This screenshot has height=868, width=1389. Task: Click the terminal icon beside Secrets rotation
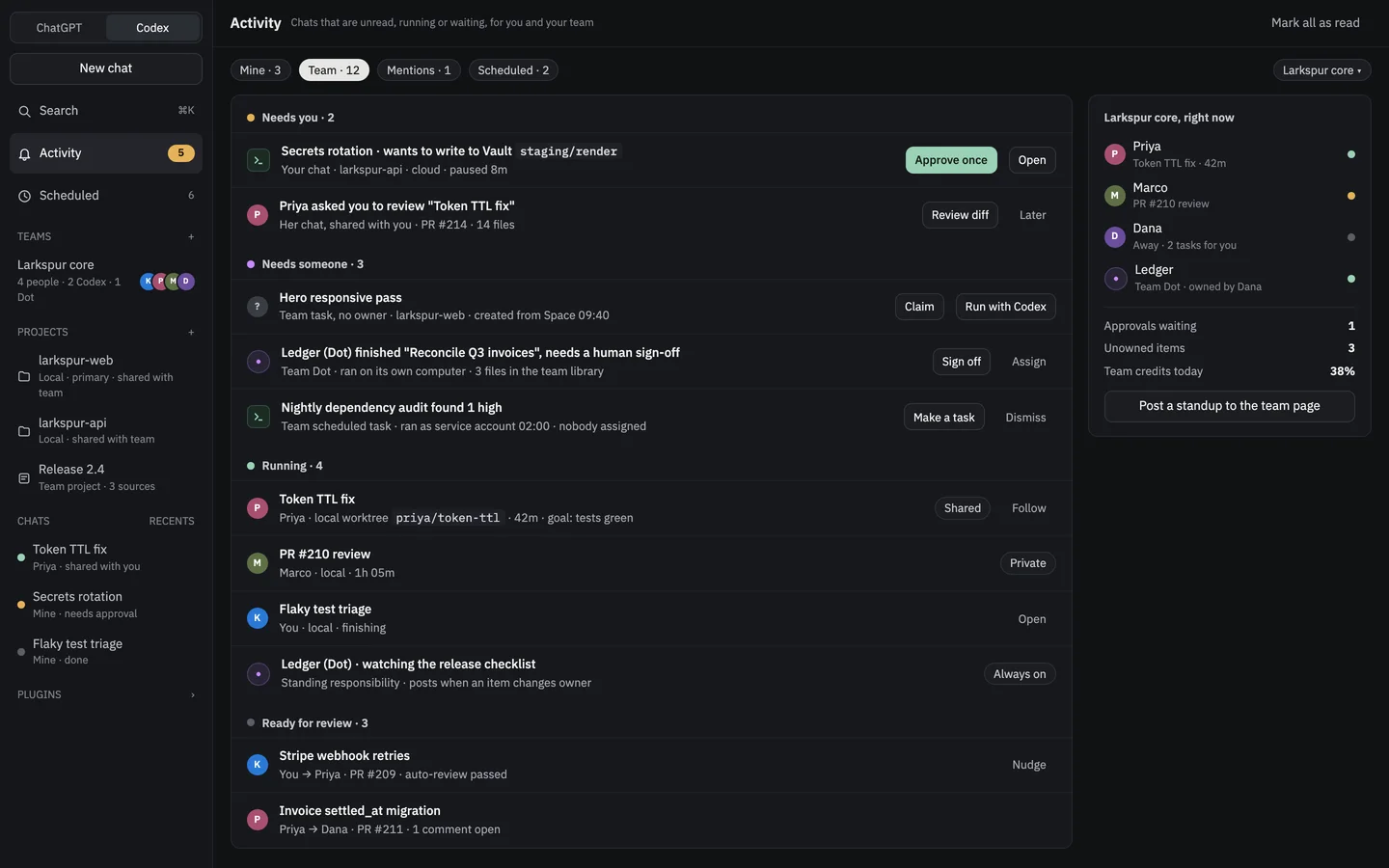258,160
